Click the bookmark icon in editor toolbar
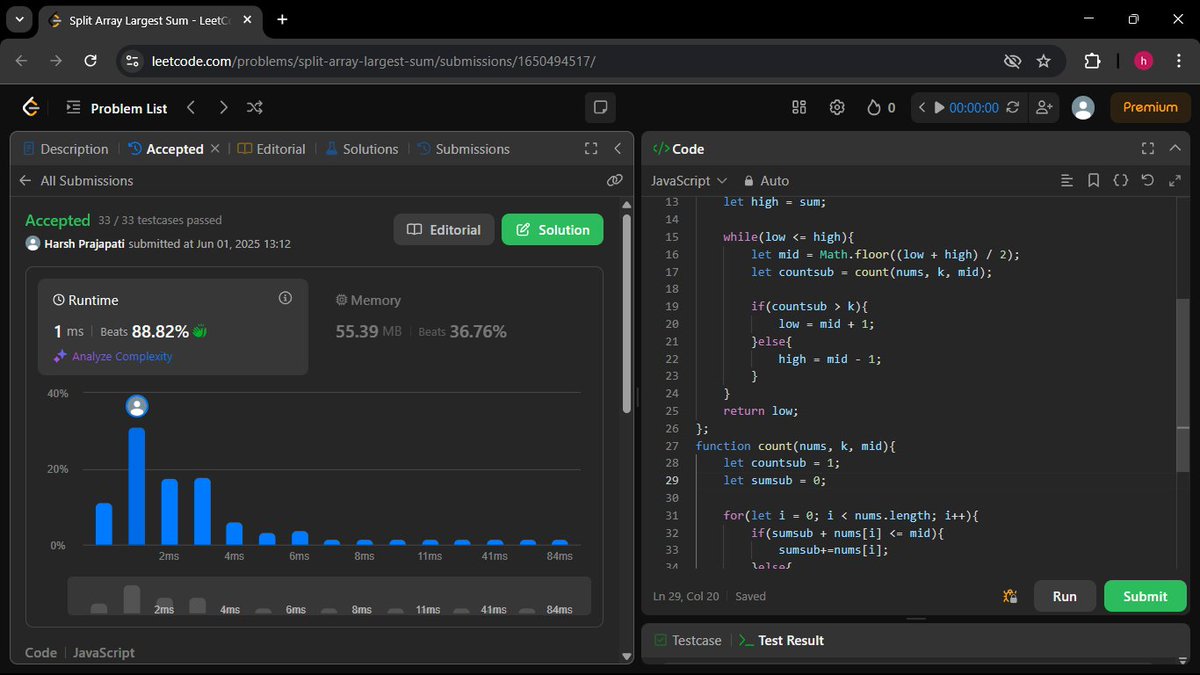Viewport: 1200px width, 675px height. (1094, 181)
